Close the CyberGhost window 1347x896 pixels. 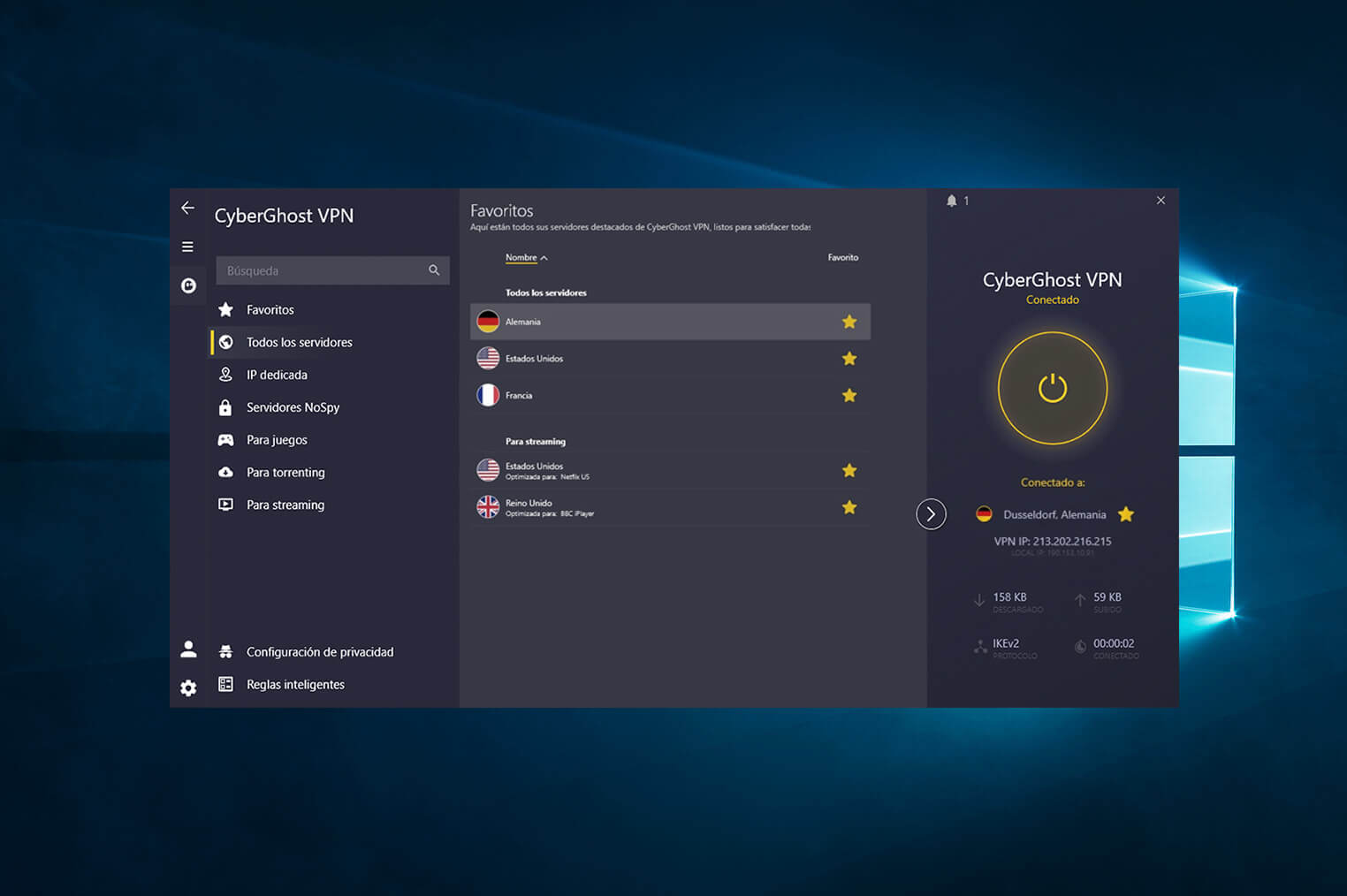tap(1161, 201)
